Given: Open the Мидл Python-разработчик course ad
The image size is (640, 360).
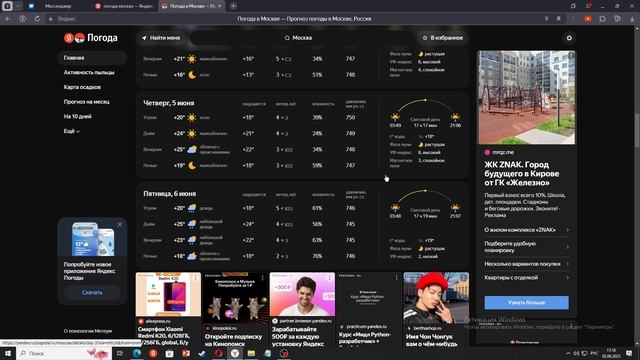Looking at the screenshot, I should pyautogui.click(x=369, y=309).
